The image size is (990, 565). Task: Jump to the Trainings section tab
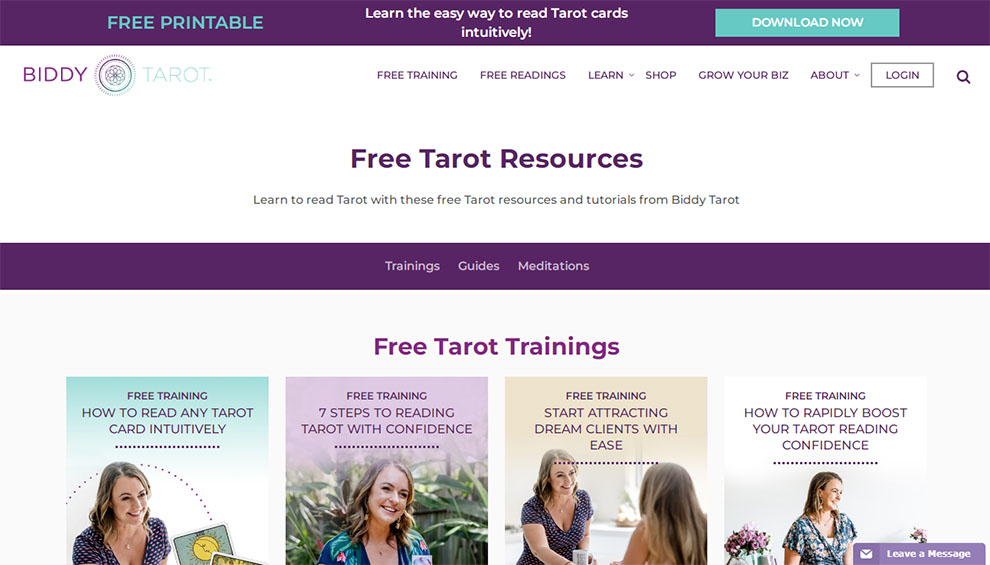click(x=412, y=266)
